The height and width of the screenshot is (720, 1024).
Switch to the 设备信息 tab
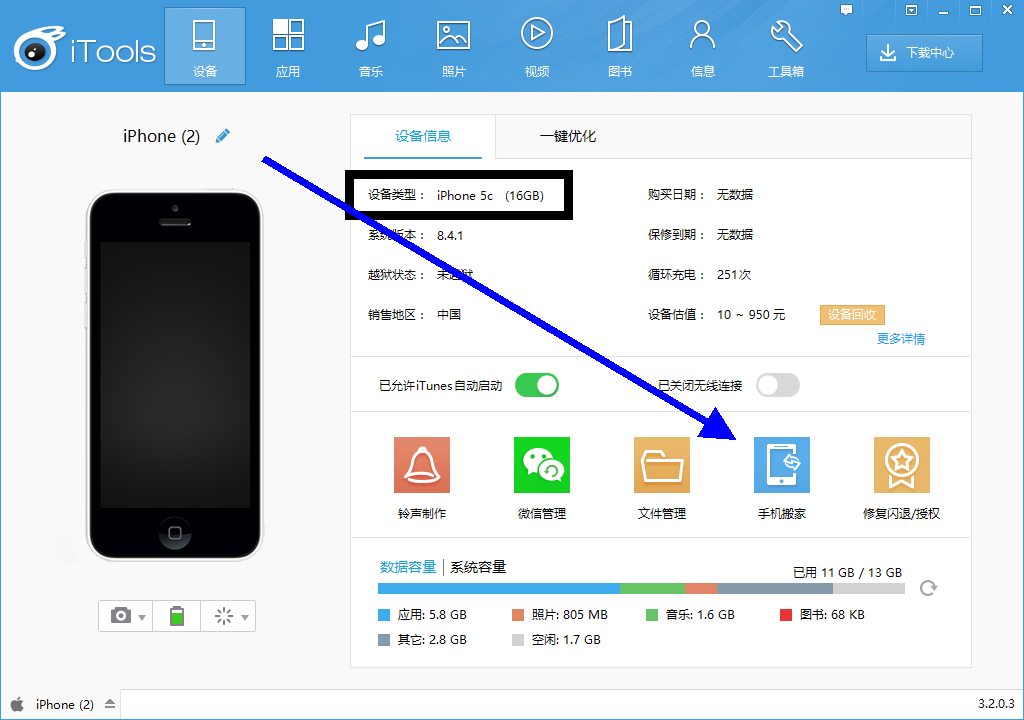(x=423, y=137)
